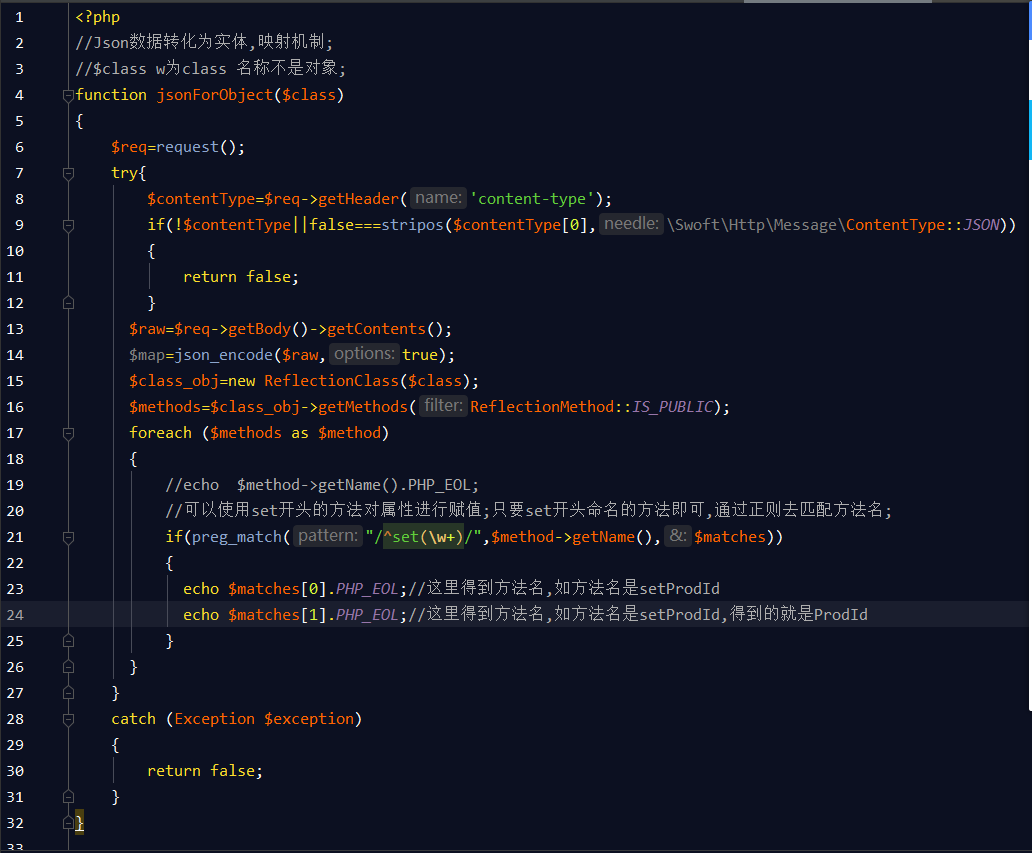Click the 'filter:' parameter hint in getMethods
Viewport: 1032px width, 853px height.
click(443, 406)
